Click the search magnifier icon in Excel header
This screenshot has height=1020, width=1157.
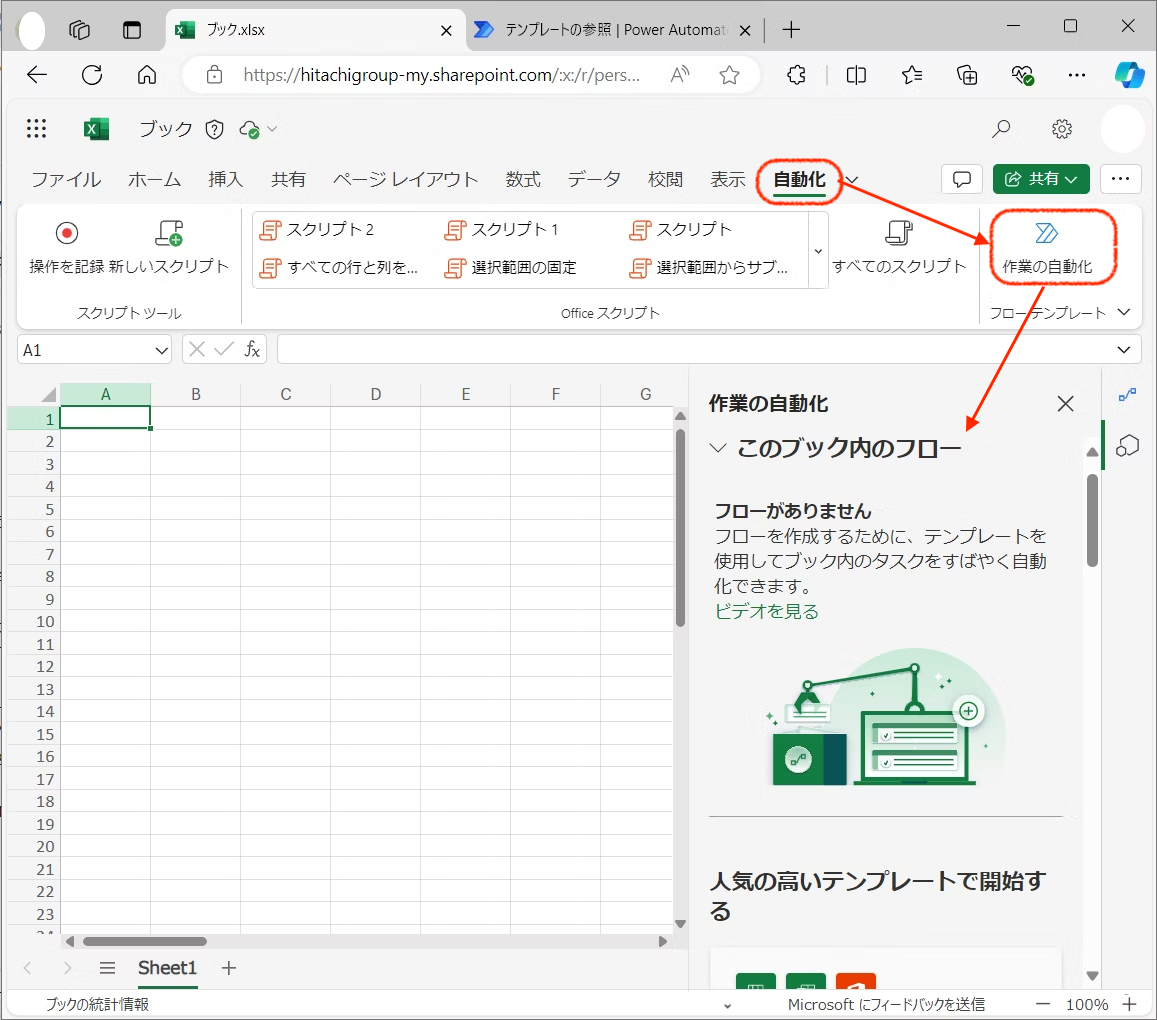(1001, 129)
